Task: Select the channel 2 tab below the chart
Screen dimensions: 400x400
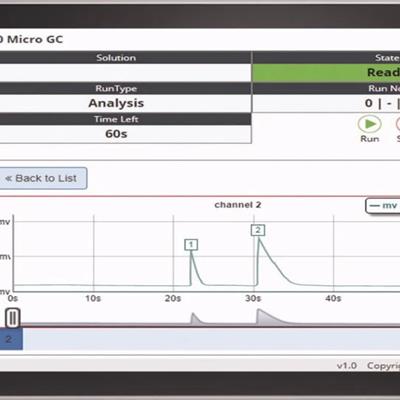Action: pyautogui.click(x=11, y=339)
